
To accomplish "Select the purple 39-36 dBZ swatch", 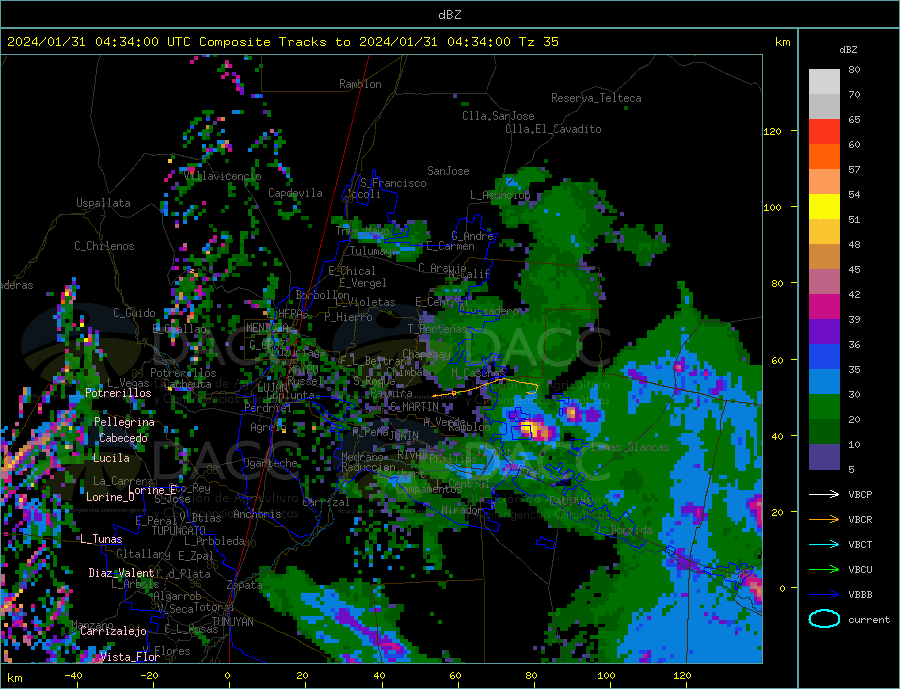I will tap(824, 332).
